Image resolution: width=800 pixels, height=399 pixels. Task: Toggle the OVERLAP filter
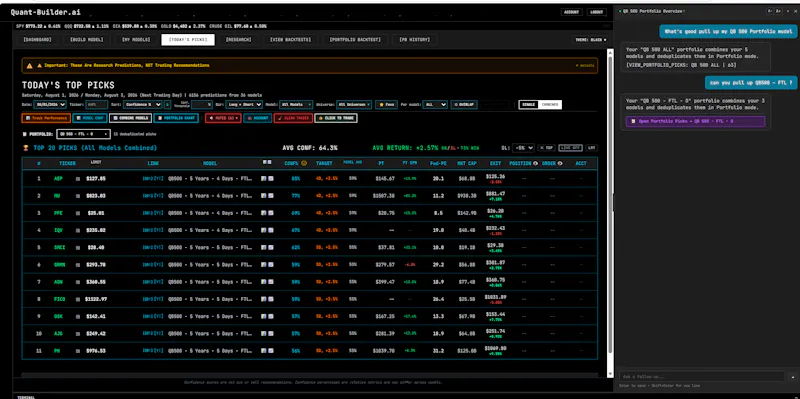coord(464,105)
